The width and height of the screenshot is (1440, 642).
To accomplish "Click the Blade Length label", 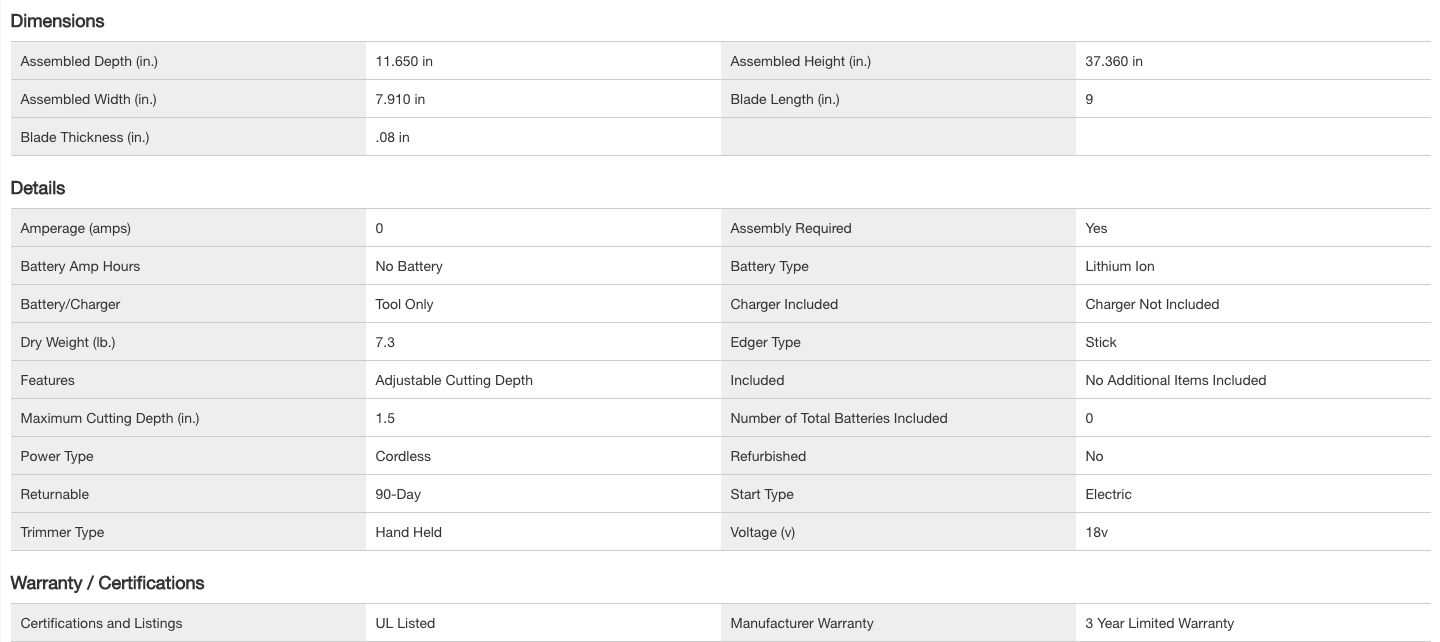I will (785, 99).
